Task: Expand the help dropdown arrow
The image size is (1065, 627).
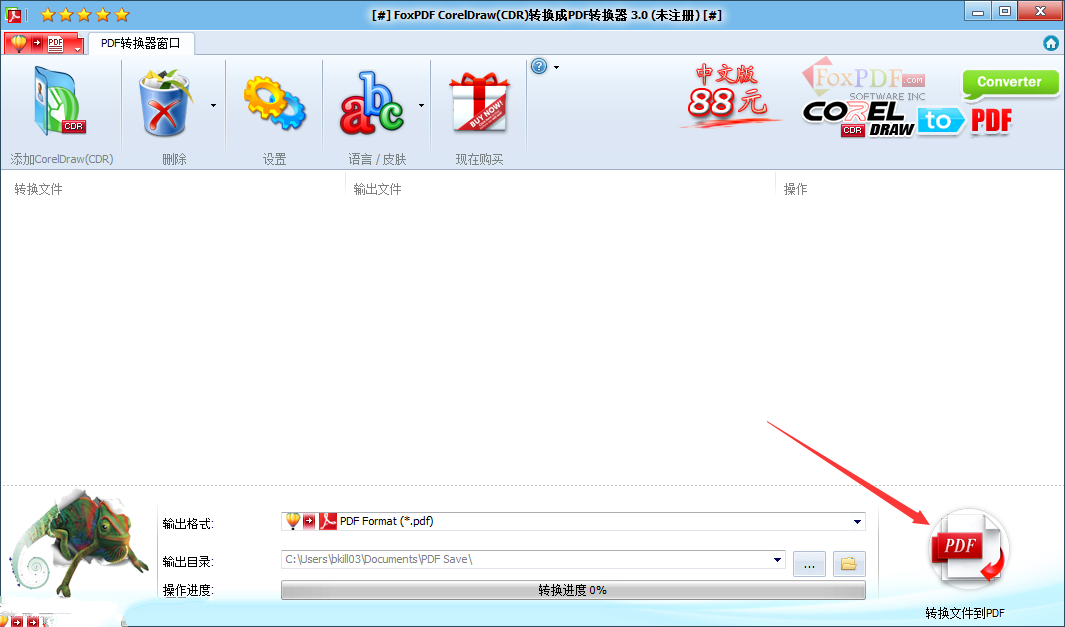Action: 556,67
